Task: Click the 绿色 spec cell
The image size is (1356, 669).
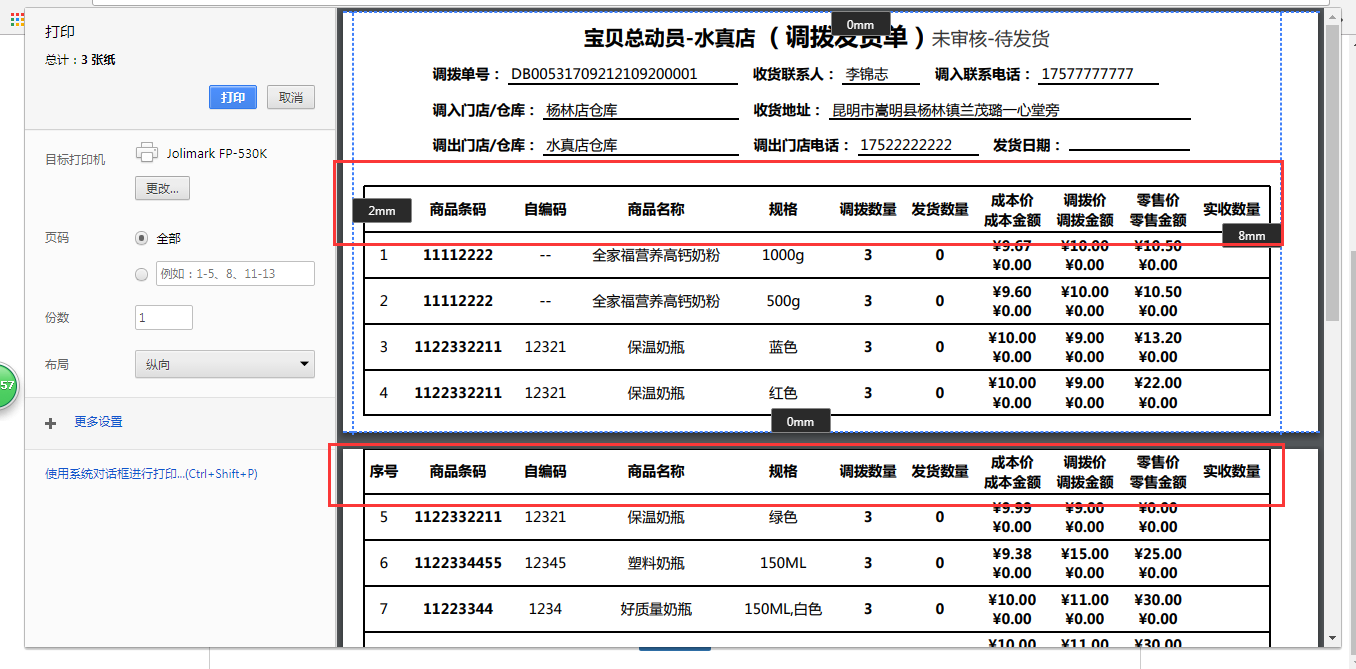Action: (x=783, y=517)
